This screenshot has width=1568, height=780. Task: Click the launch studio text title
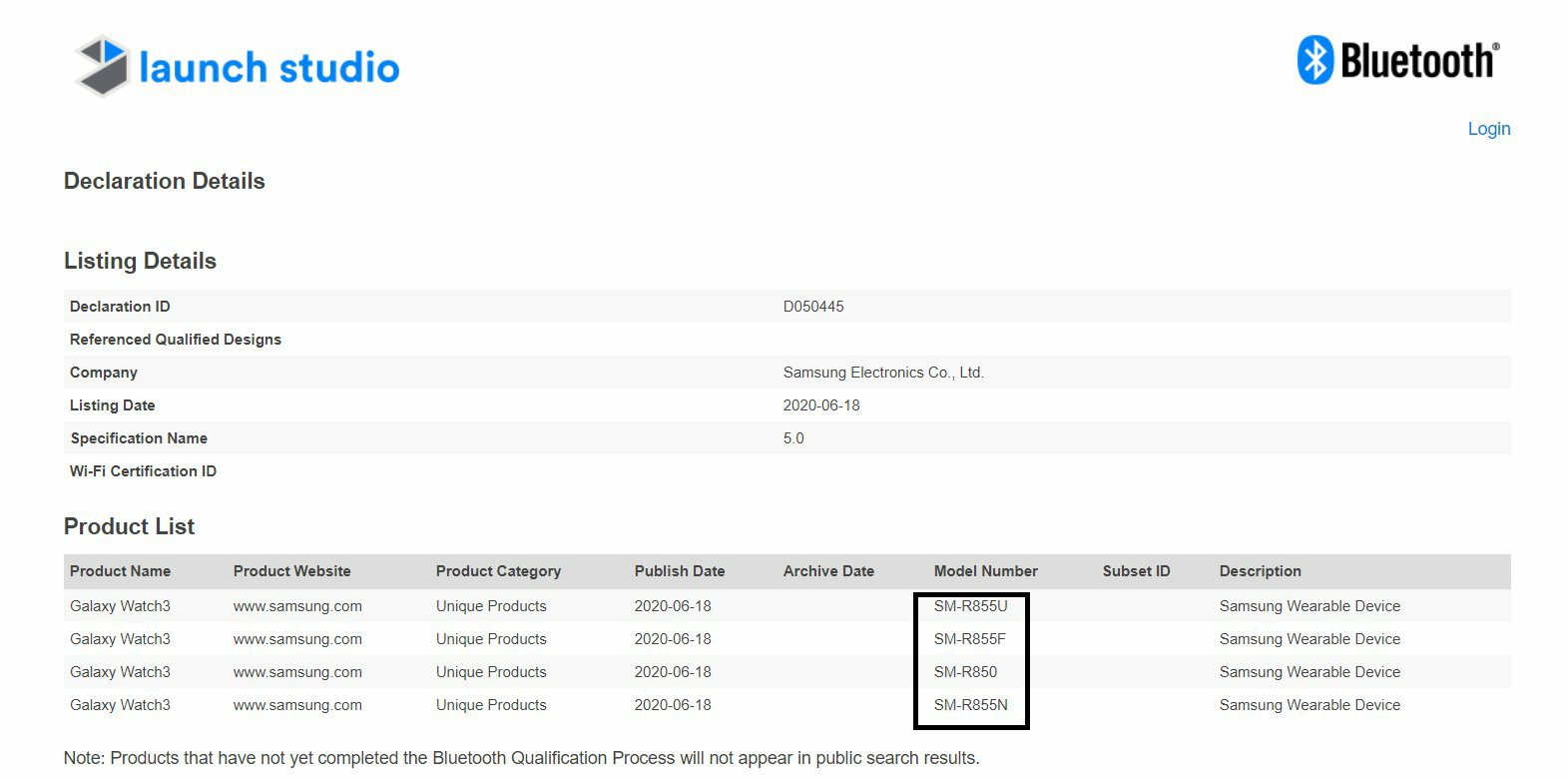[x=269, y=68]
